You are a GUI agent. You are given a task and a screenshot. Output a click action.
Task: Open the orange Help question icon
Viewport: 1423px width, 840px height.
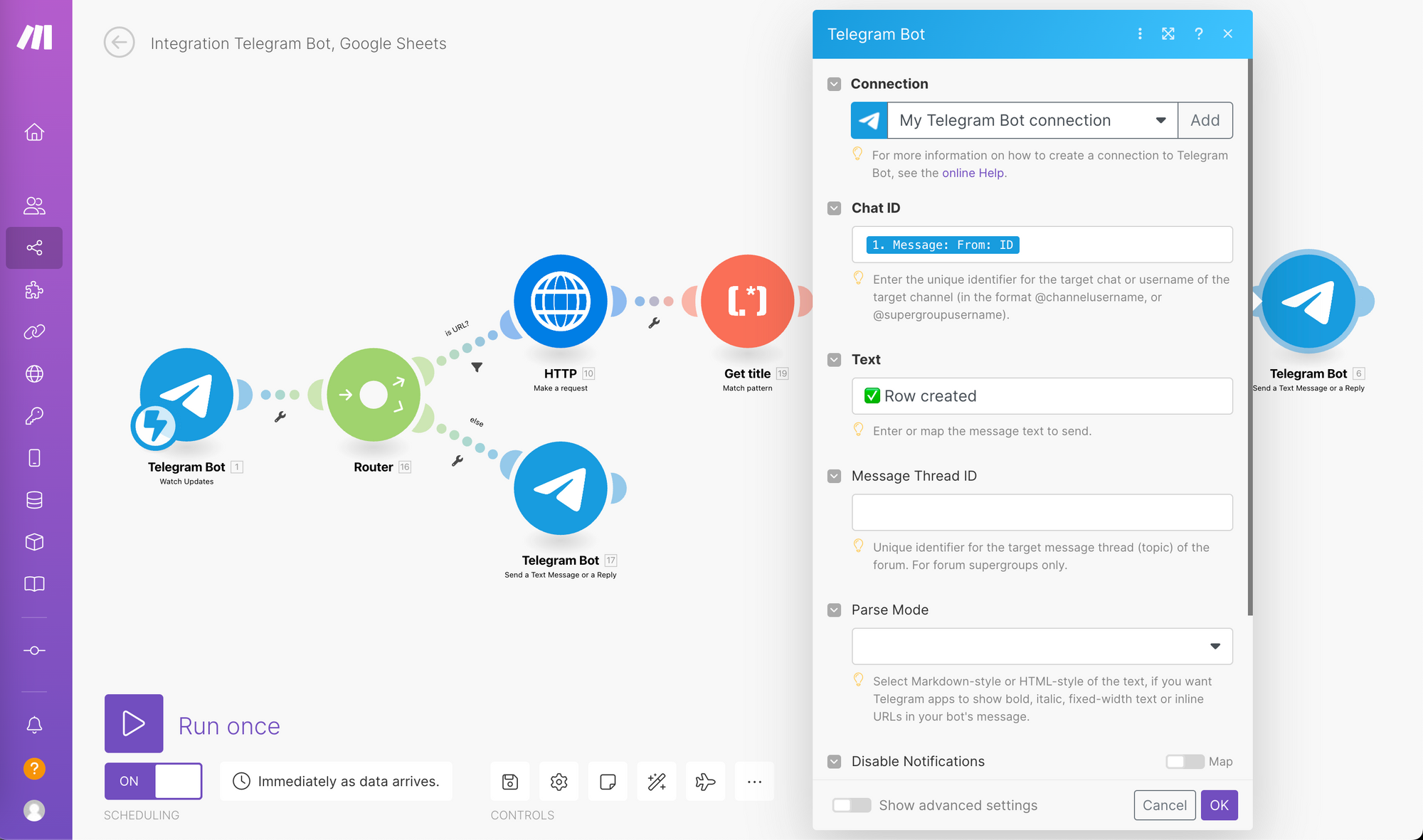tap(34, 769)
